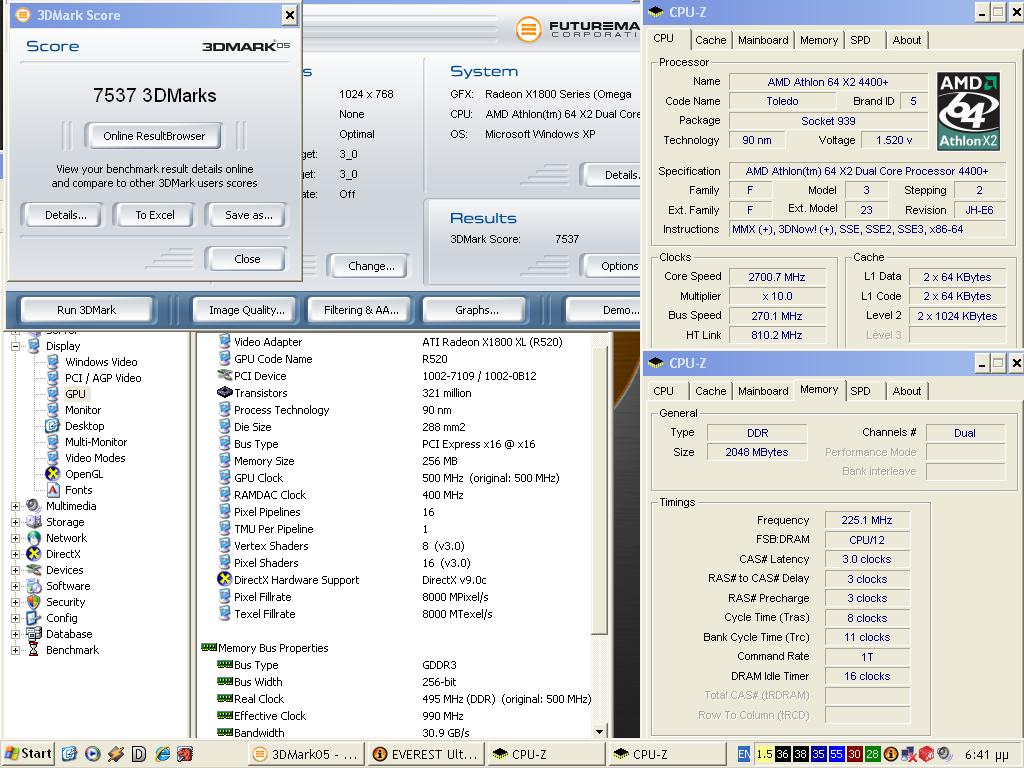This screenshot has height=768, width=1024.
Task: Click Futuremark logo icon in 3DMark
Action: click(x=528, y=29)
